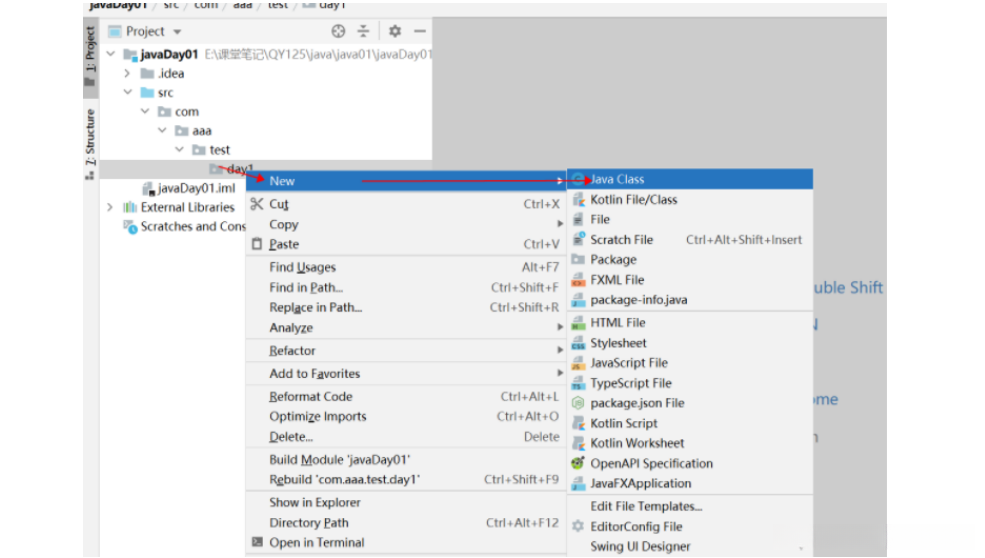This screenshot has width=985, height=558.
Task: Click Reformat Code
Action: click(406, 397)
